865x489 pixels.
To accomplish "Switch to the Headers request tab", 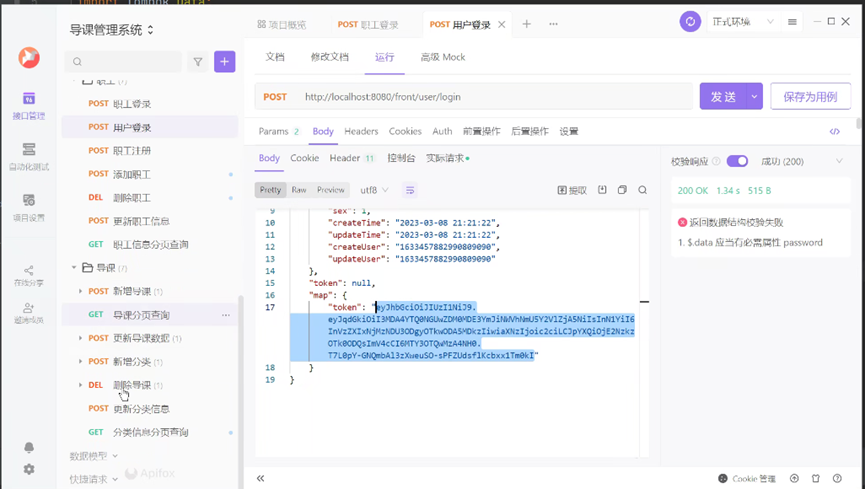I will [361, 131].
